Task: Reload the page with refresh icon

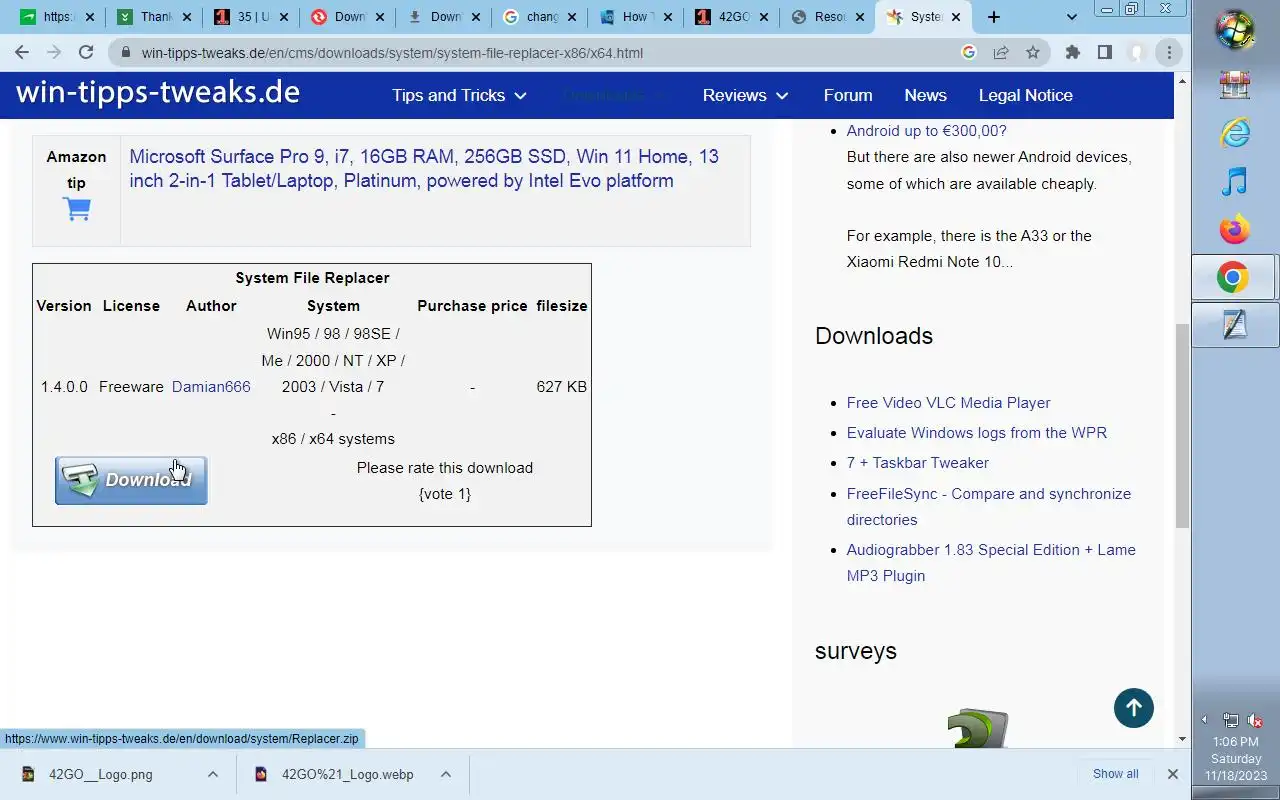Action: click(x=86, y=52)
